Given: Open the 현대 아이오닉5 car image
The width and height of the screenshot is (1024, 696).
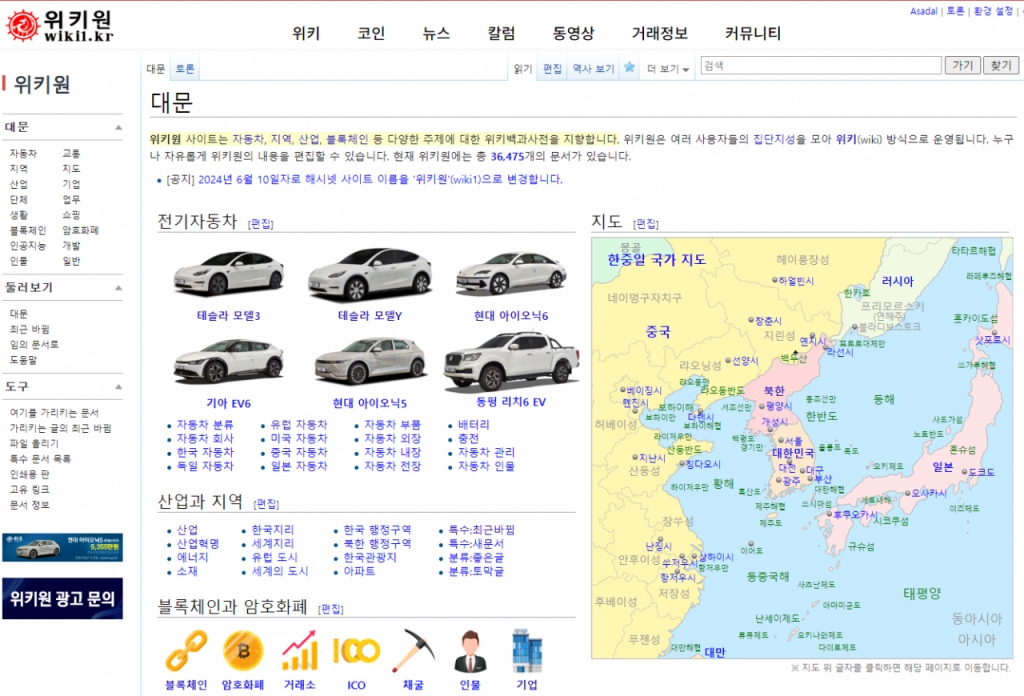Looking at the screenshot, I should [370, 361].
